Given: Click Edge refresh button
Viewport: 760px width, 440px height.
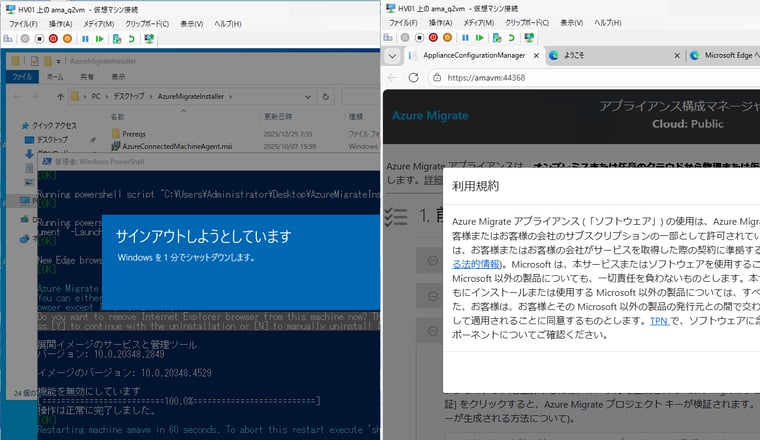Looking at the screenshot, I should click(413, 78).
